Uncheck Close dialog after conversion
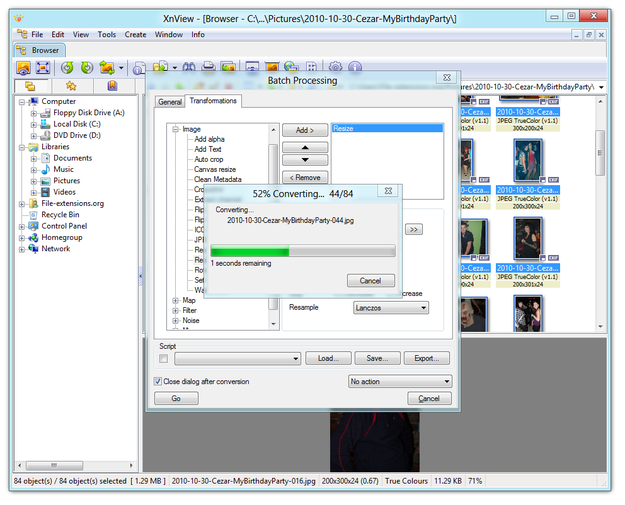This screenshot has height=505, width=625. click(x=158, y=381)
